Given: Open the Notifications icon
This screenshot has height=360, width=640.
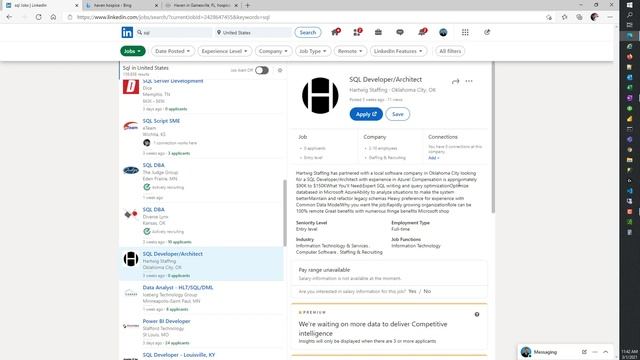Looking at the screenshot, I should (x=422, y=32).
